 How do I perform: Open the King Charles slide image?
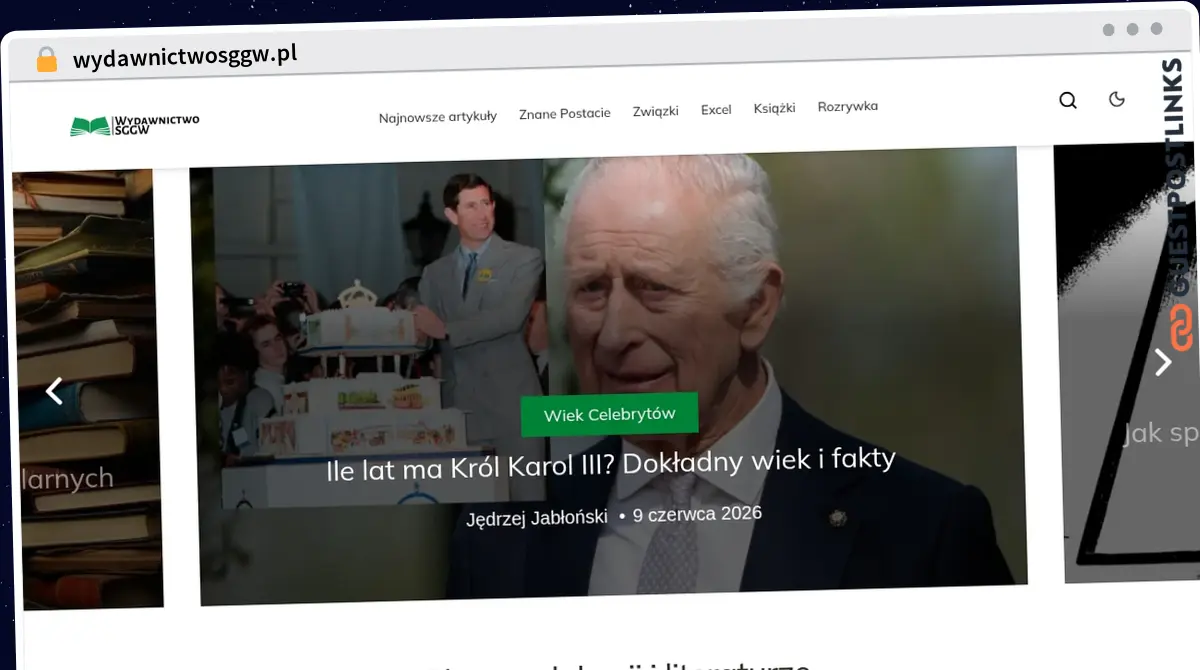pos(608,375)
